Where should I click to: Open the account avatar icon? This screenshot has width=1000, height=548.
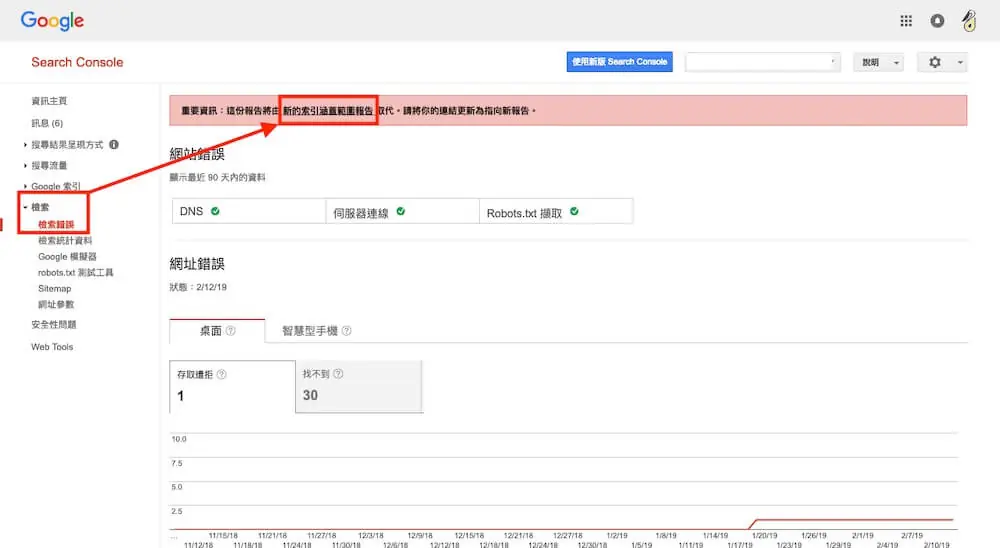click(969, 21)
